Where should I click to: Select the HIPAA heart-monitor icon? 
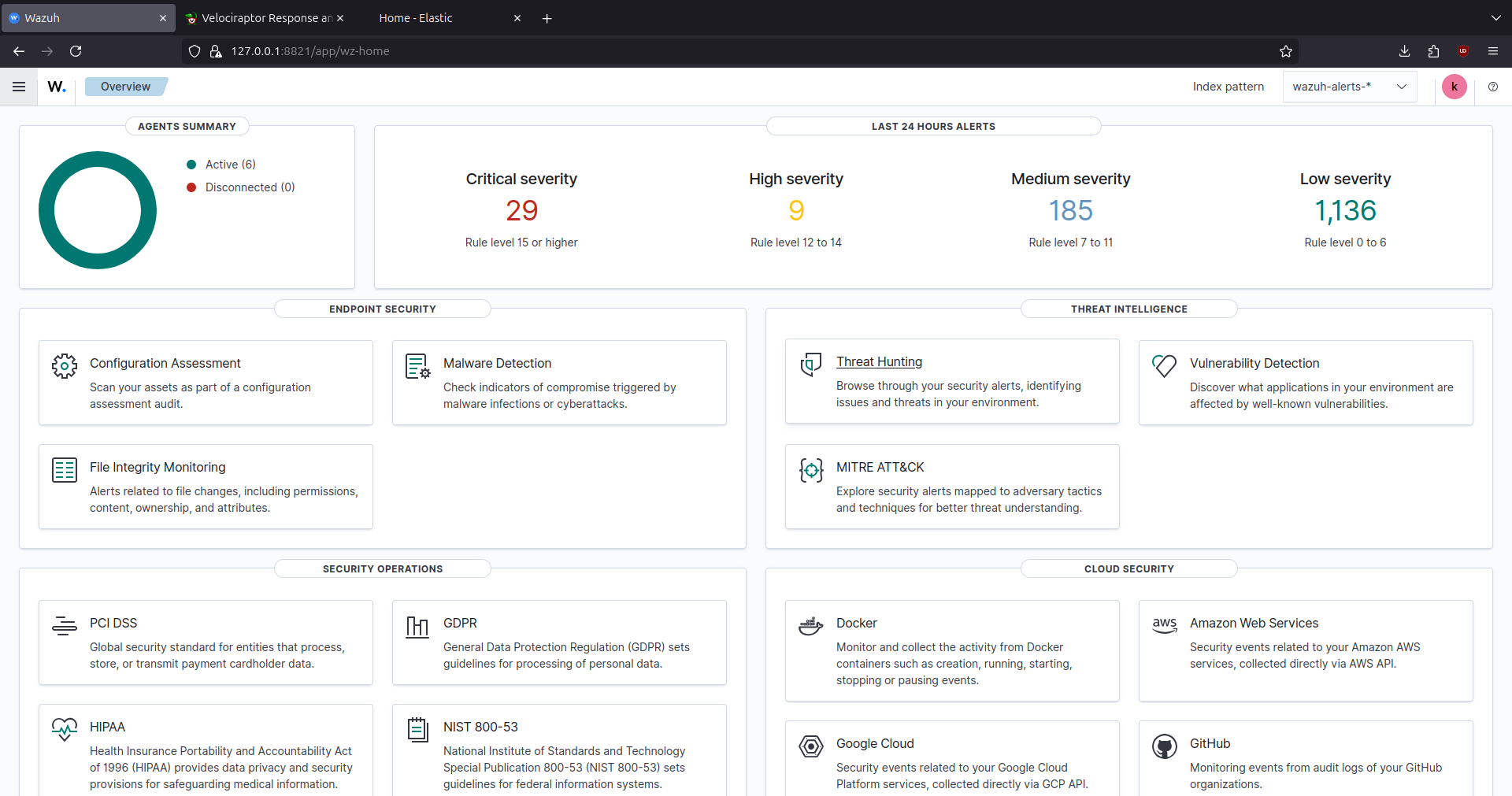click(x=65, y=730)
